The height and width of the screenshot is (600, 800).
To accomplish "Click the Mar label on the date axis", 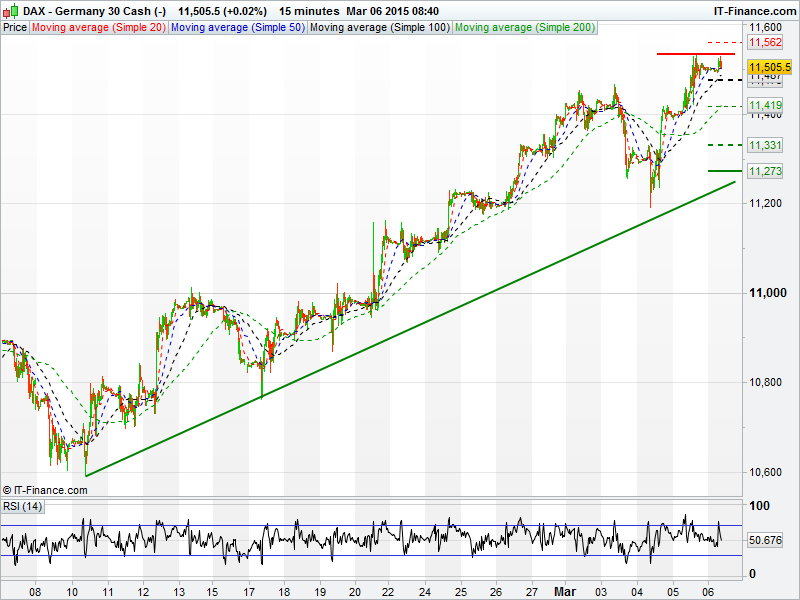I will pyautogui.click(x=567, y=591).
